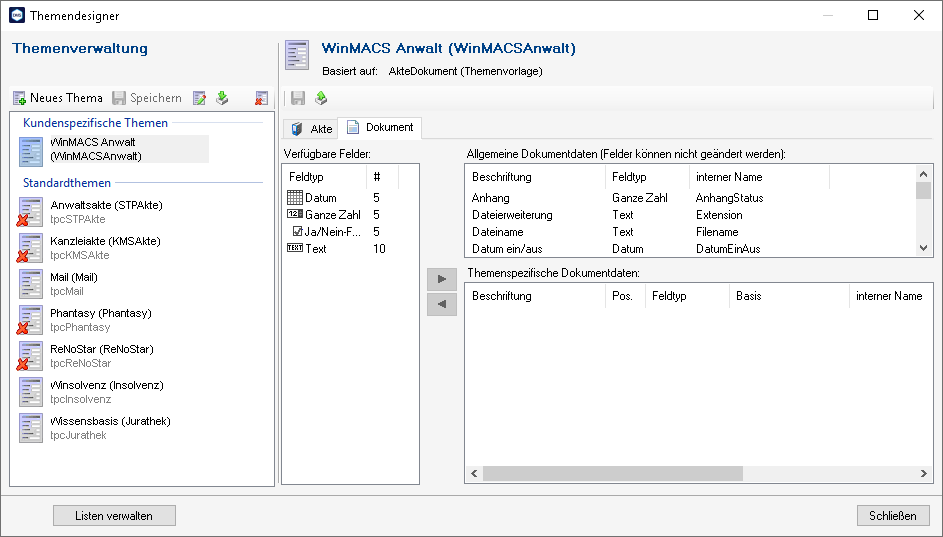The width and height of the screenshot is (943, 537).
Task: Click the green arrow icon above tabs
Action: point(321,98)
